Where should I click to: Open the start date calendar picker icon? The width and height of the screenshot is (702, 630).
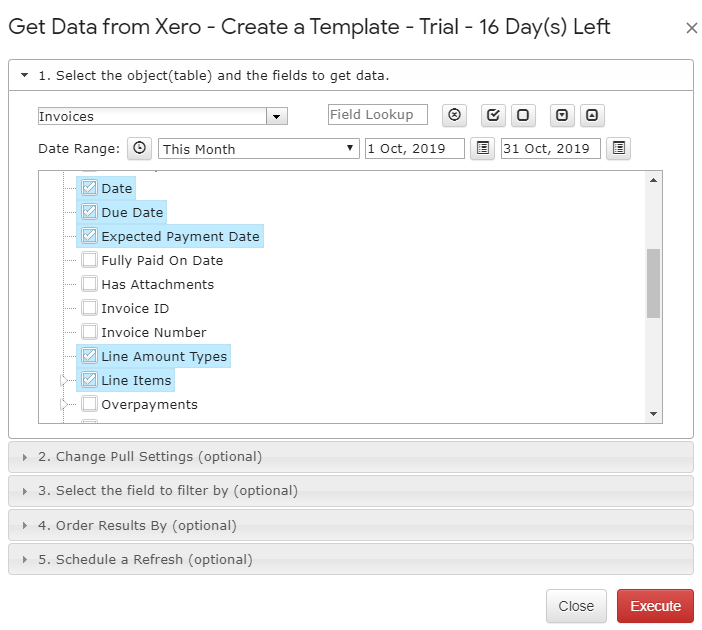[x=483, y=148]
